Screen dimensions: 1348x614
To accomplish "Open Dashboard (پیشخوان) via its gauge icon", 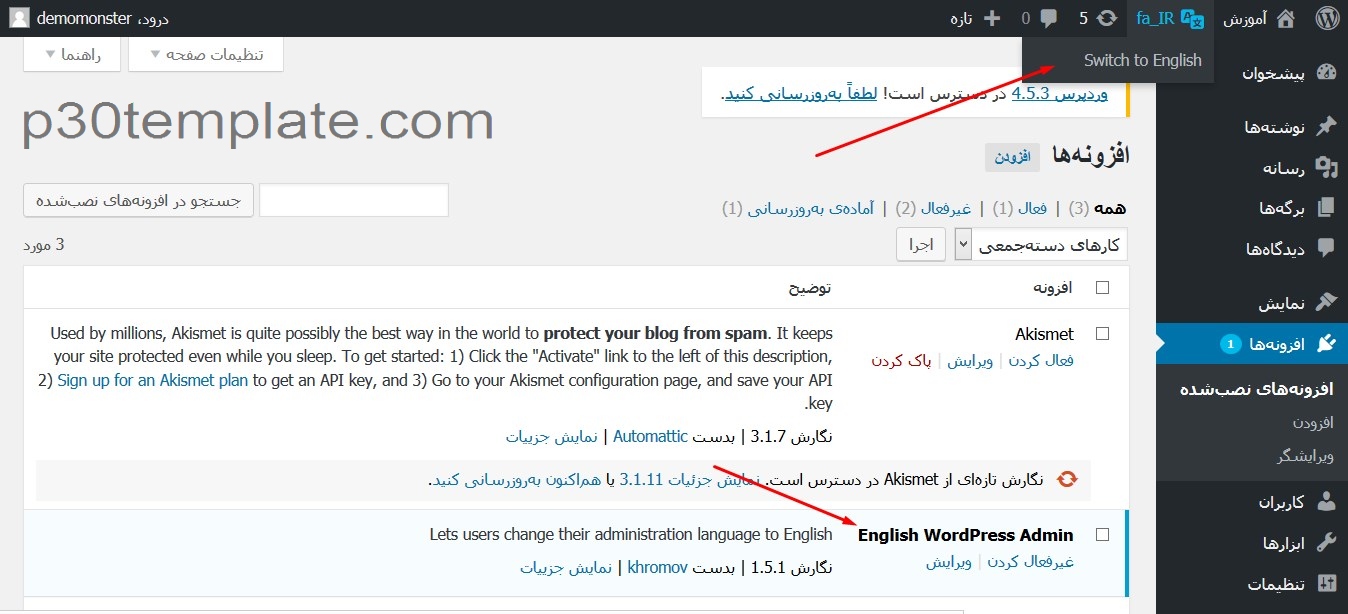I will click(x=1326, y=73).
